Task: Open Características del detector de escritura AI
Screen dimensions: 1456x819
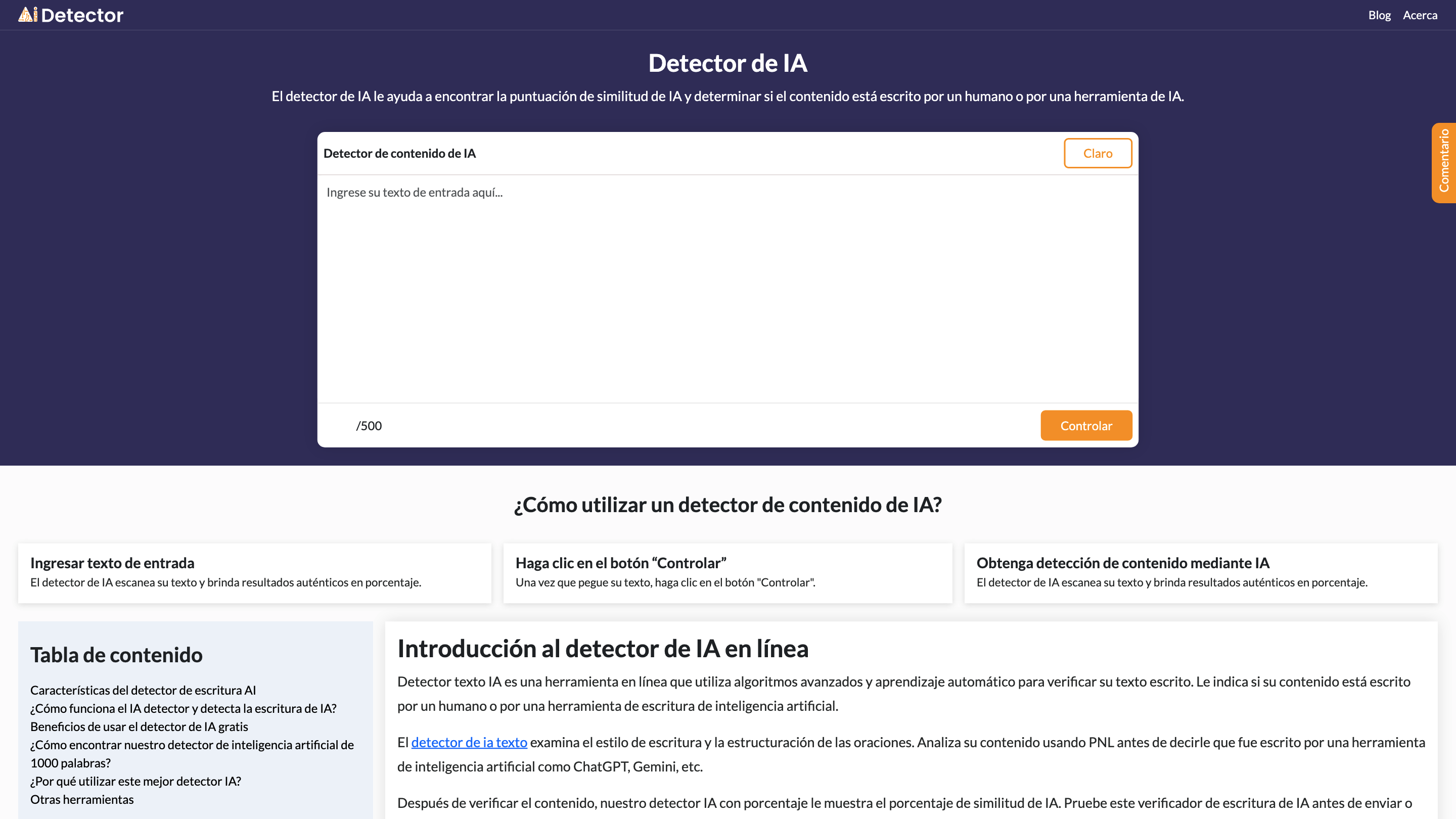Action: (143, 690)
